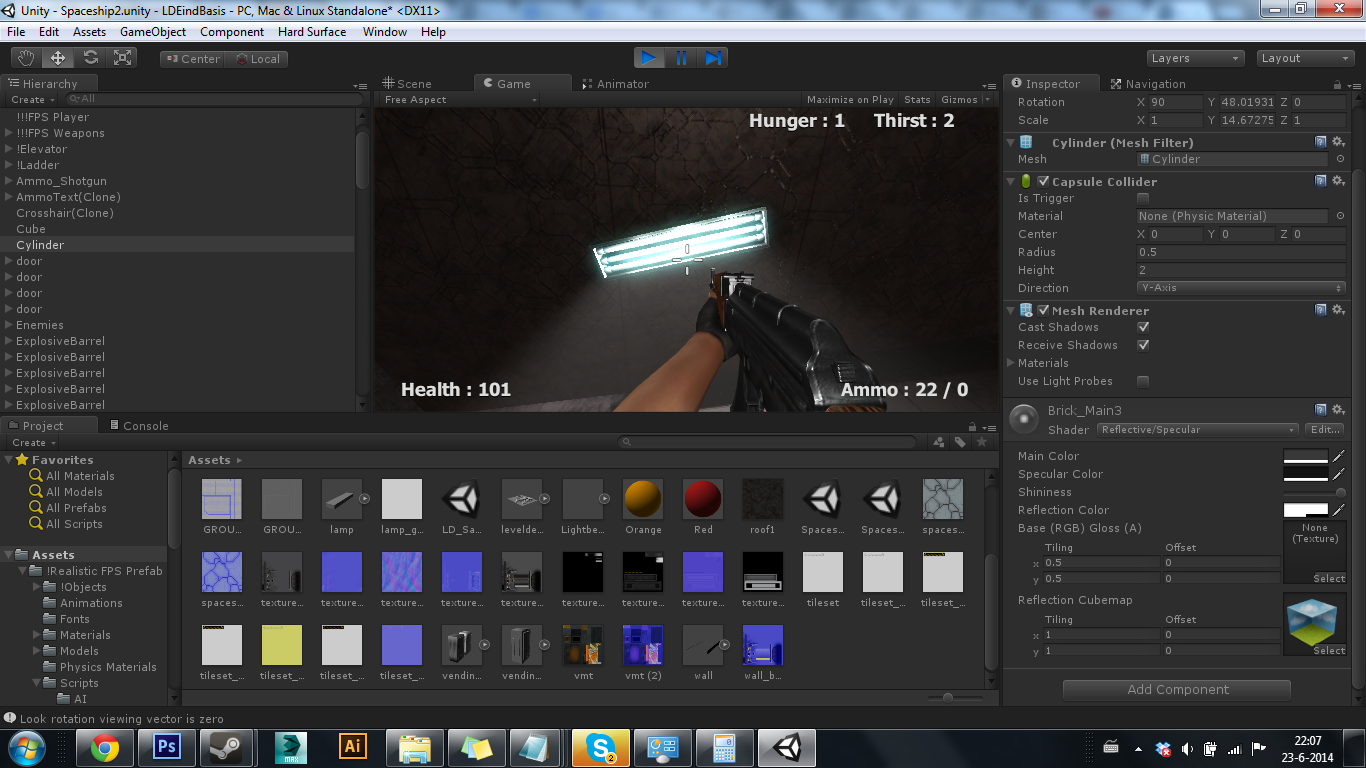The image size is (1366, 768).
Task: Open the Shader dropdown showing Reflective/Specular
Action: (x=1197, y=430)
